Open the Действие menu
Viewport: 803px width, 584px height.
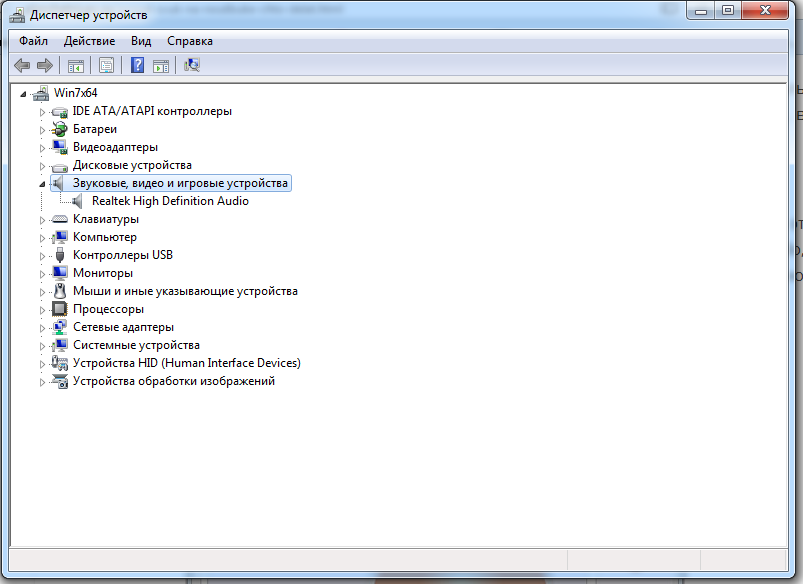(89, 41)
